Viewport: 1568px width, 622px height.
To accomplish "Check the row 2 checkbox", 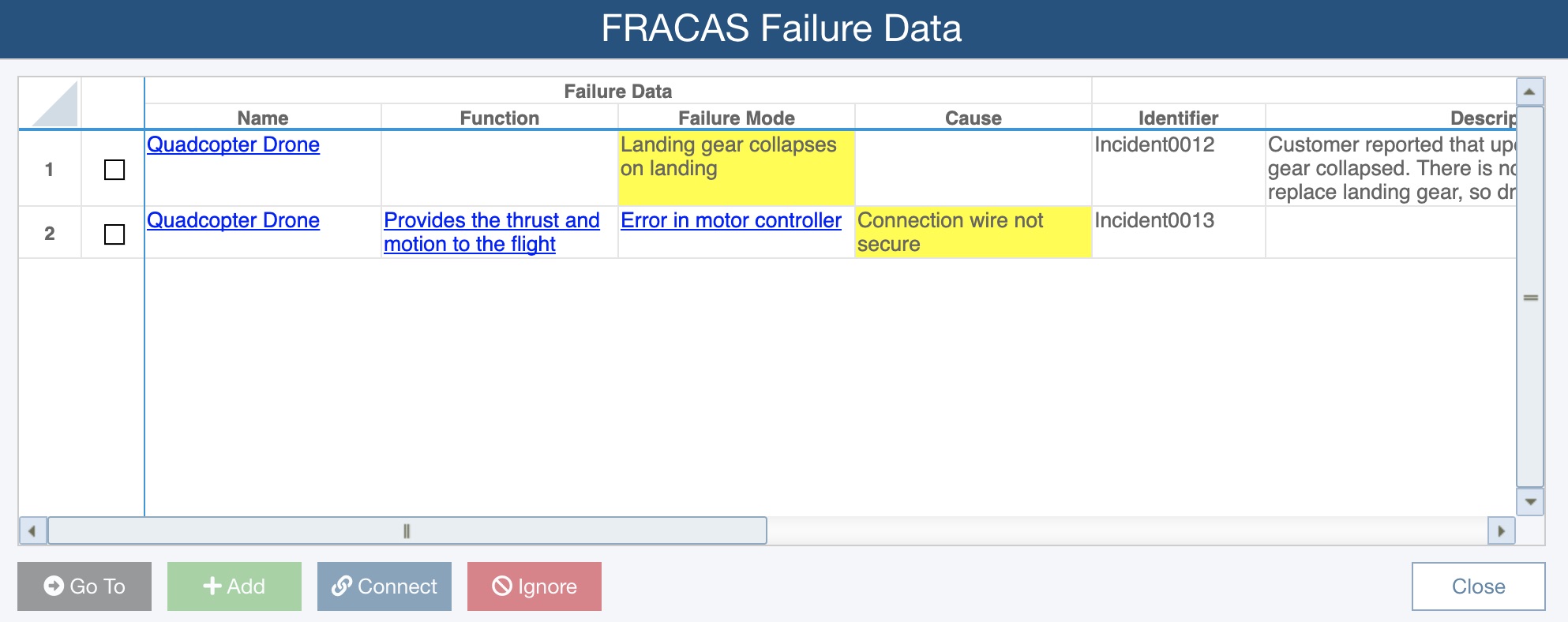I will click(114, 234).
